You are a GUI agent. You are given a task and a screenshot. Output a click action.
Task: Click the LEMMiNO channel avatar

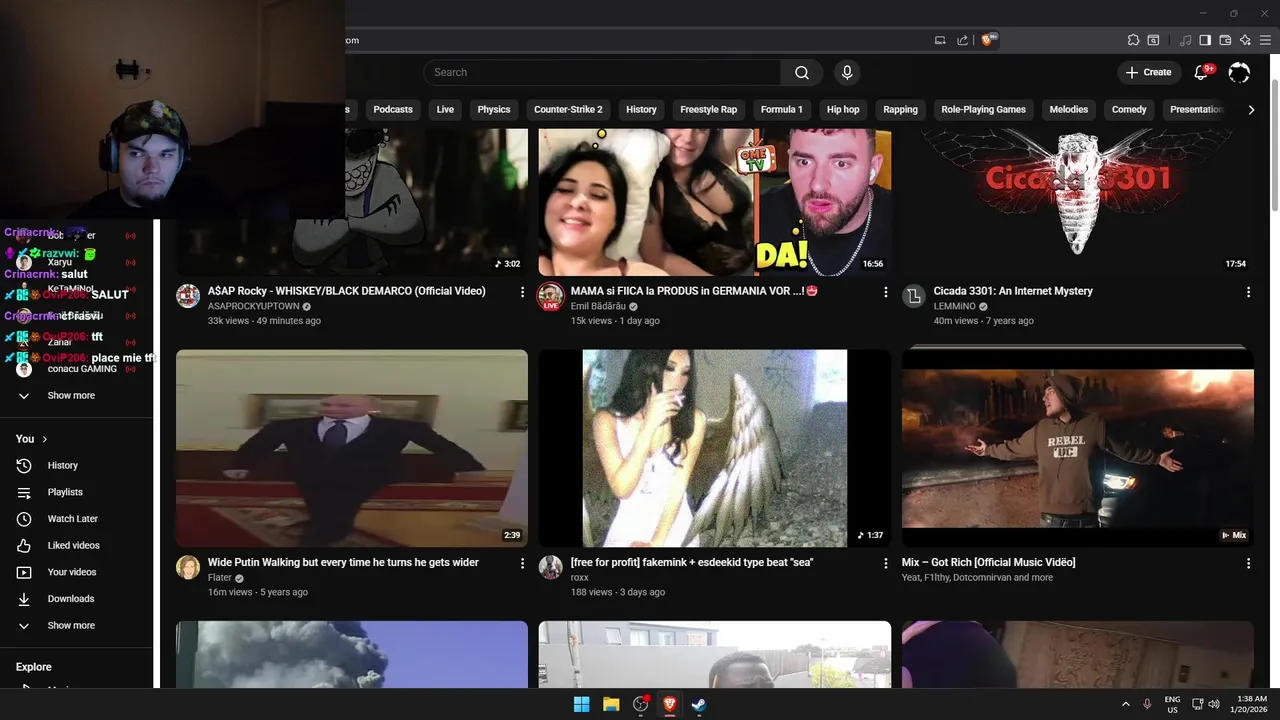coord(913,296)
